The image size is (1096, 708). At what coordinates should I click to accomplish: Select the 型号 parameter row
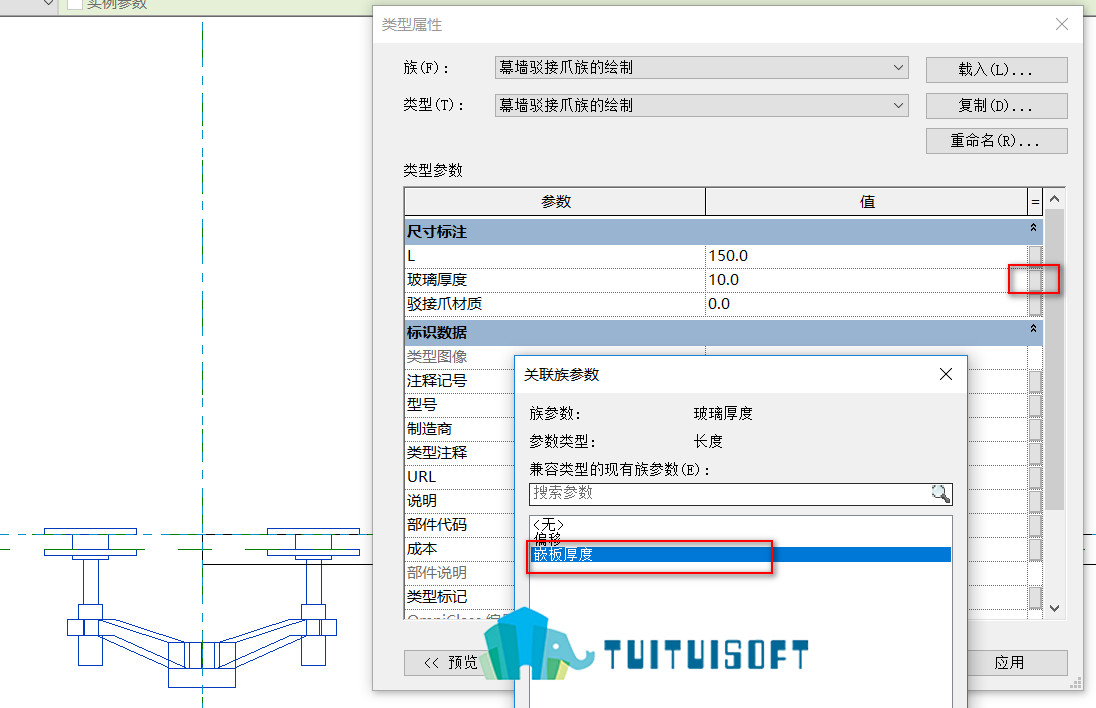tap(459, 405)
